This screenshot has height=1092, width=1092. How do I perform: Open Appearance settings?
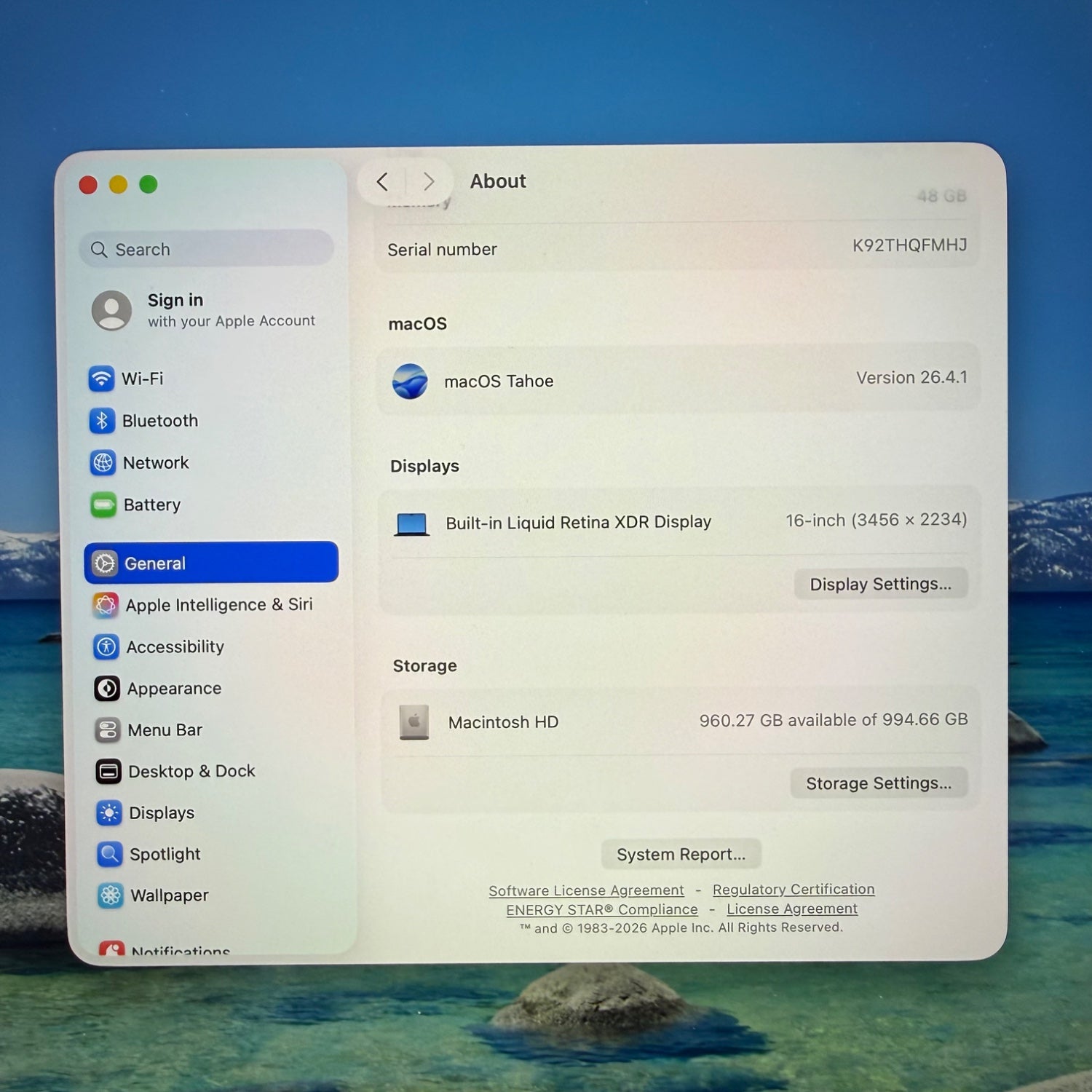[213, 688]
